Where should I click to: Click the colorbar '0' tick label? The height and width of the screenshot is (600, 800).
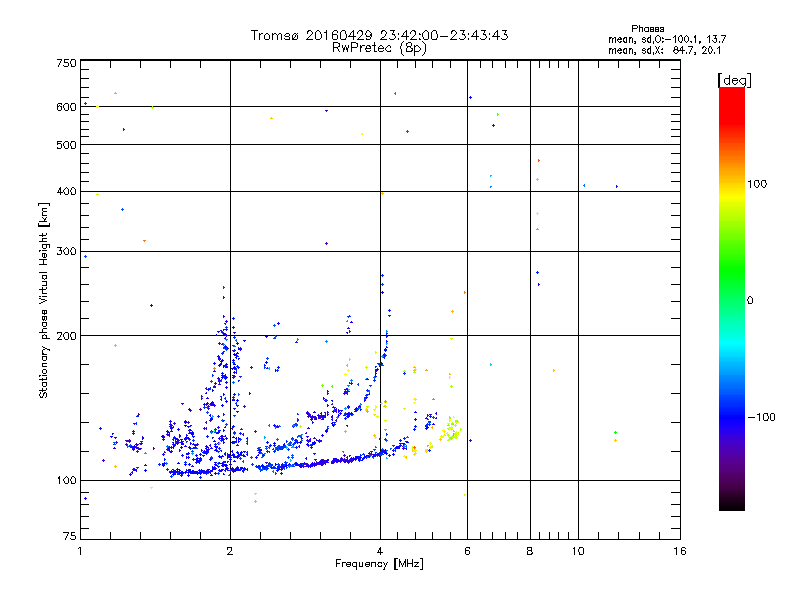[750, 301]
